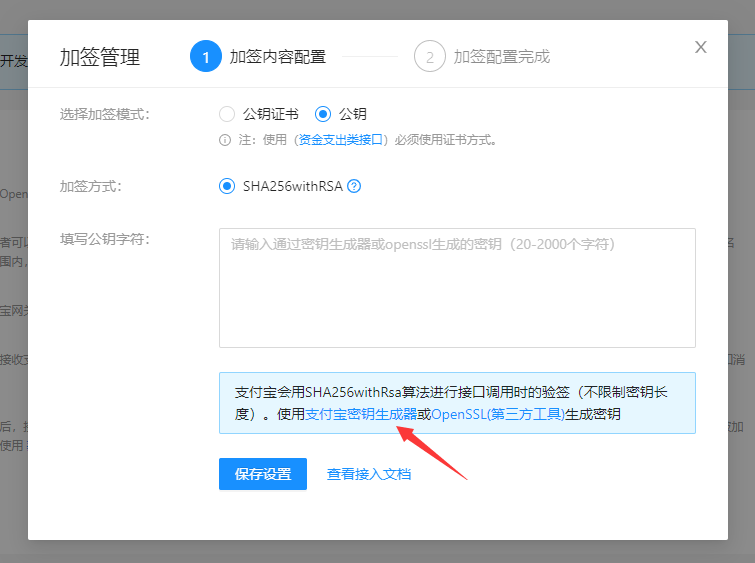Click the info icon beside 注: 使用
755x563 pixels.
click(225, 140)
